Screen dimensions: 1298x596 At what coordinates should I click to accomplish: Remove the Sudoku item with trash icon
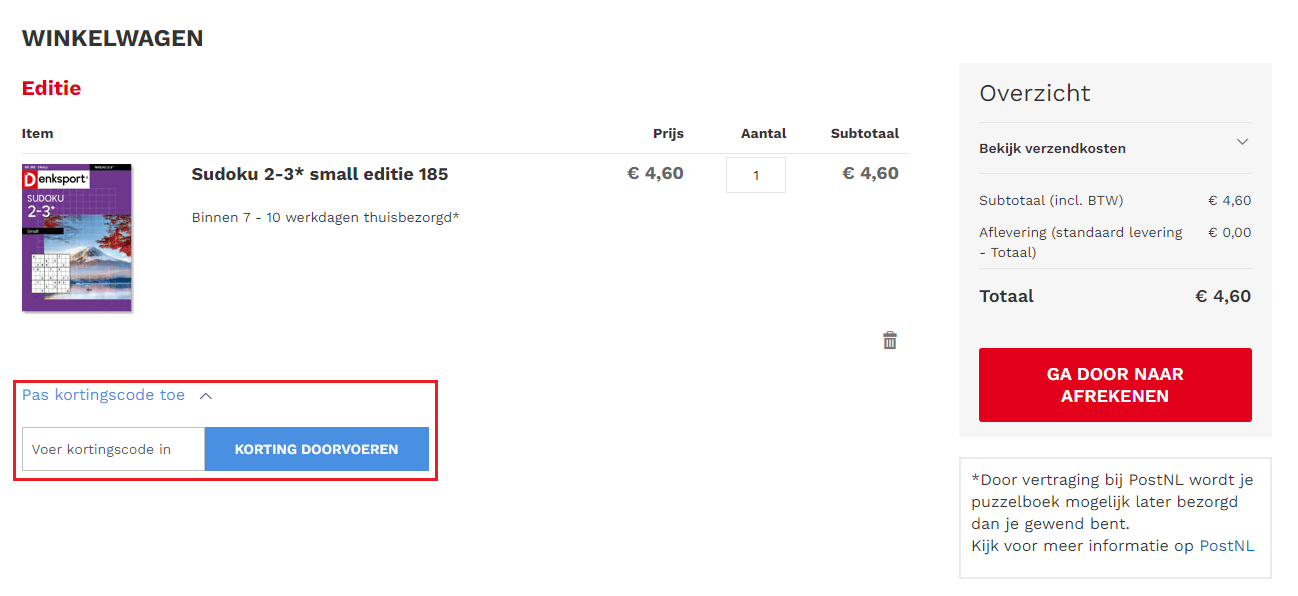tap(889, 341)
